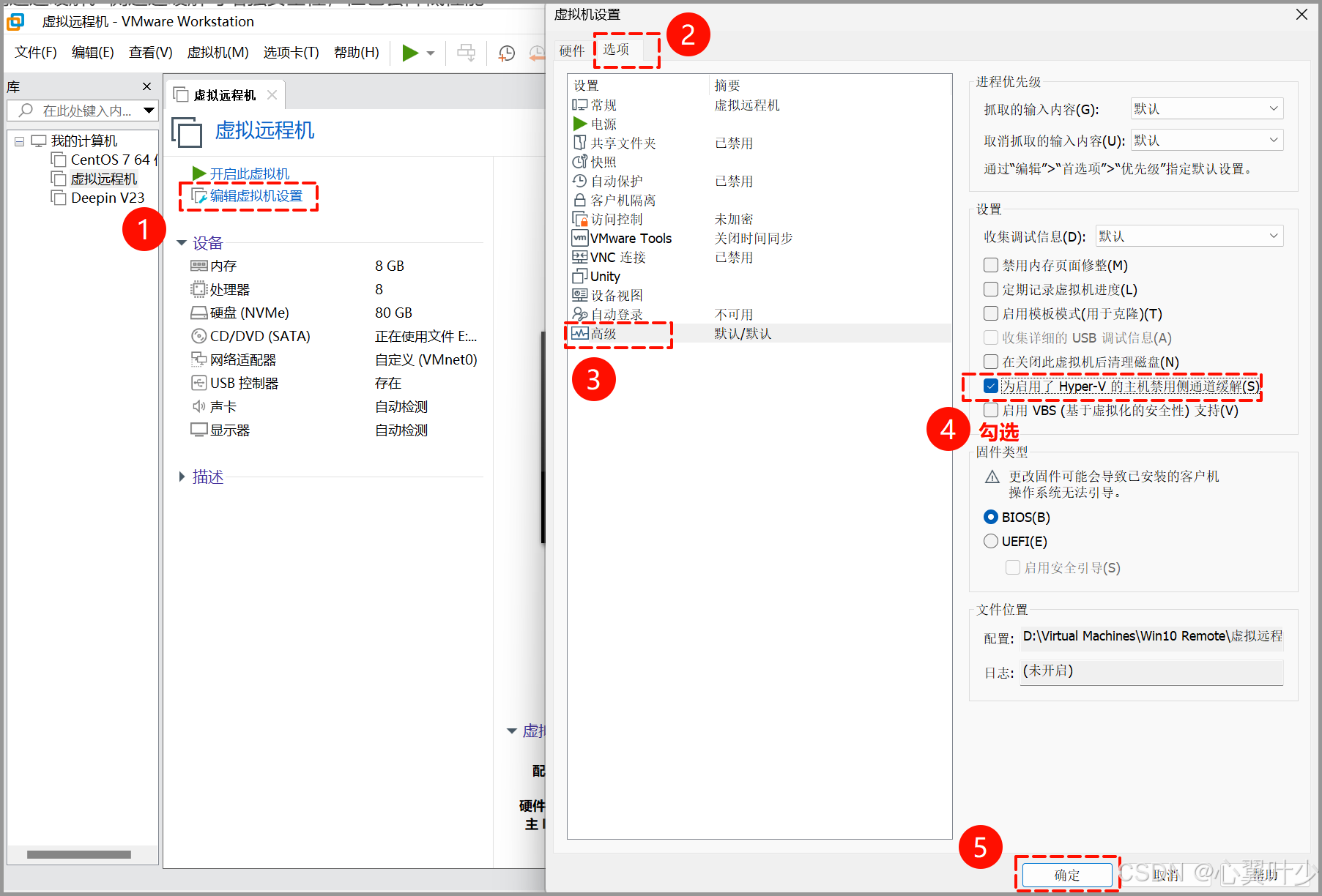The width and height of the screenshot is (1322, 896).
Task: Click the VMware Workstation app logo icon
Action: pos(15,22)
